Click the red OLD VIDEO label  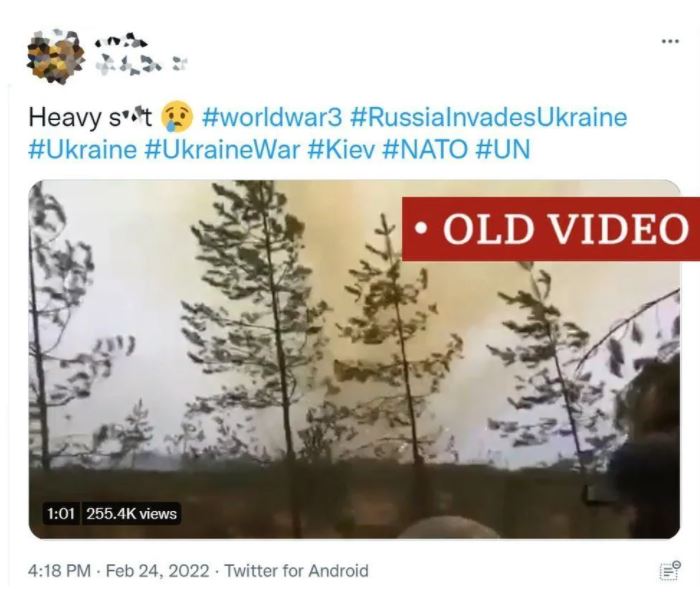[551, 229]
